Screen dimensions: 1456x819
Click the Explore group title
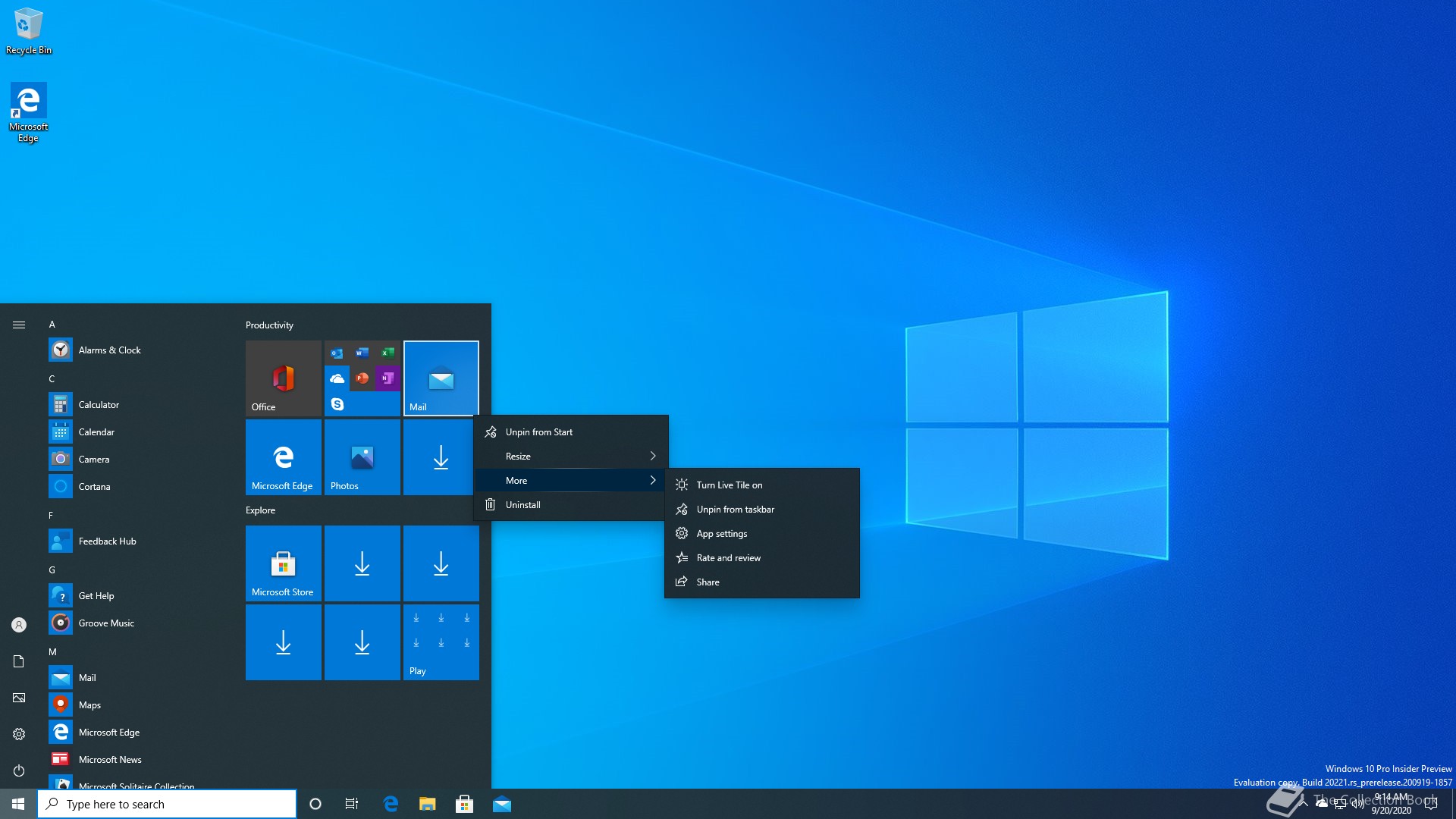pyautogui.click(x=260, y=510)
